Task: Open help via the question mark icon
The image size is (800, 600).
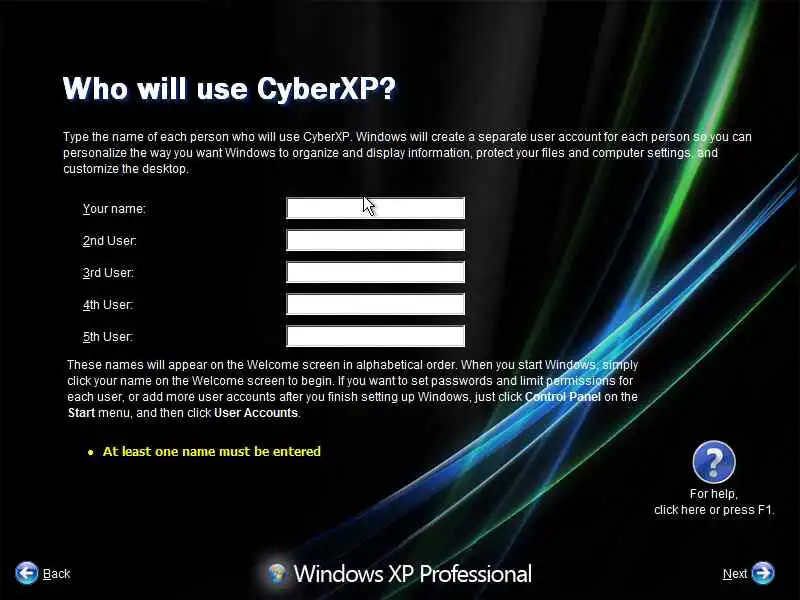Action: click(x=714, y=462)
